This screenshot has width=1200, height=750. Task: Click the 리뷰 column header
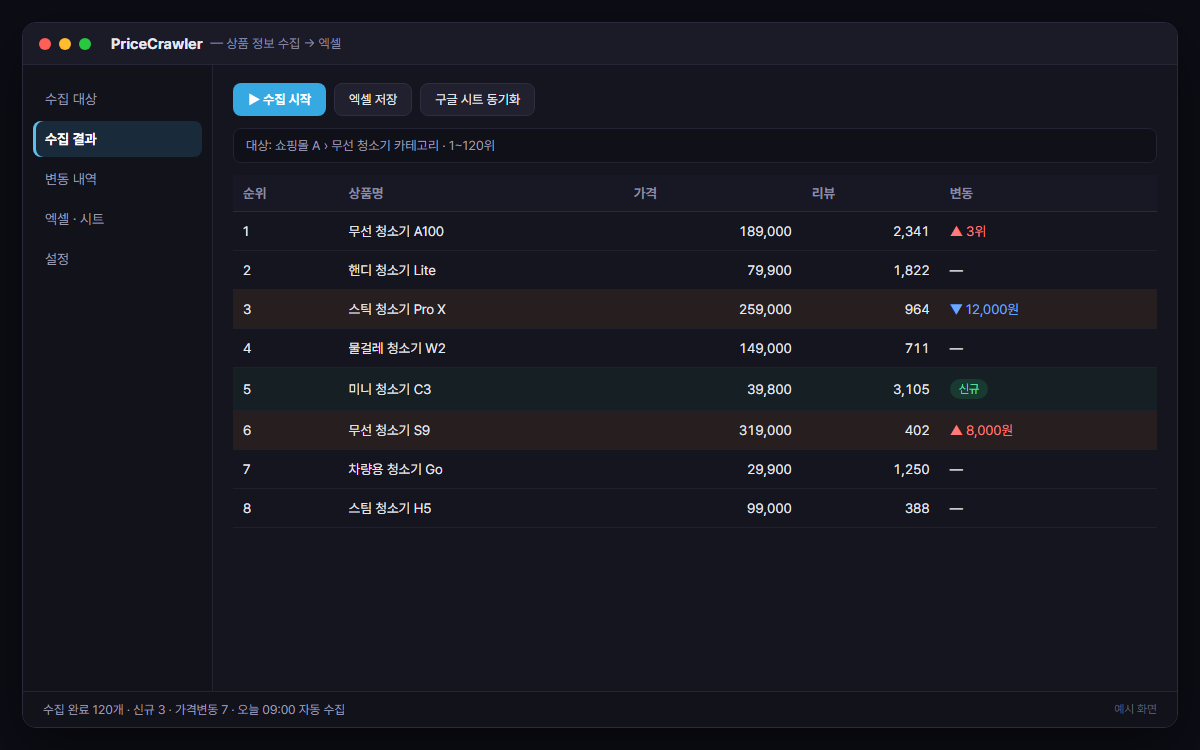coord(823,193)
